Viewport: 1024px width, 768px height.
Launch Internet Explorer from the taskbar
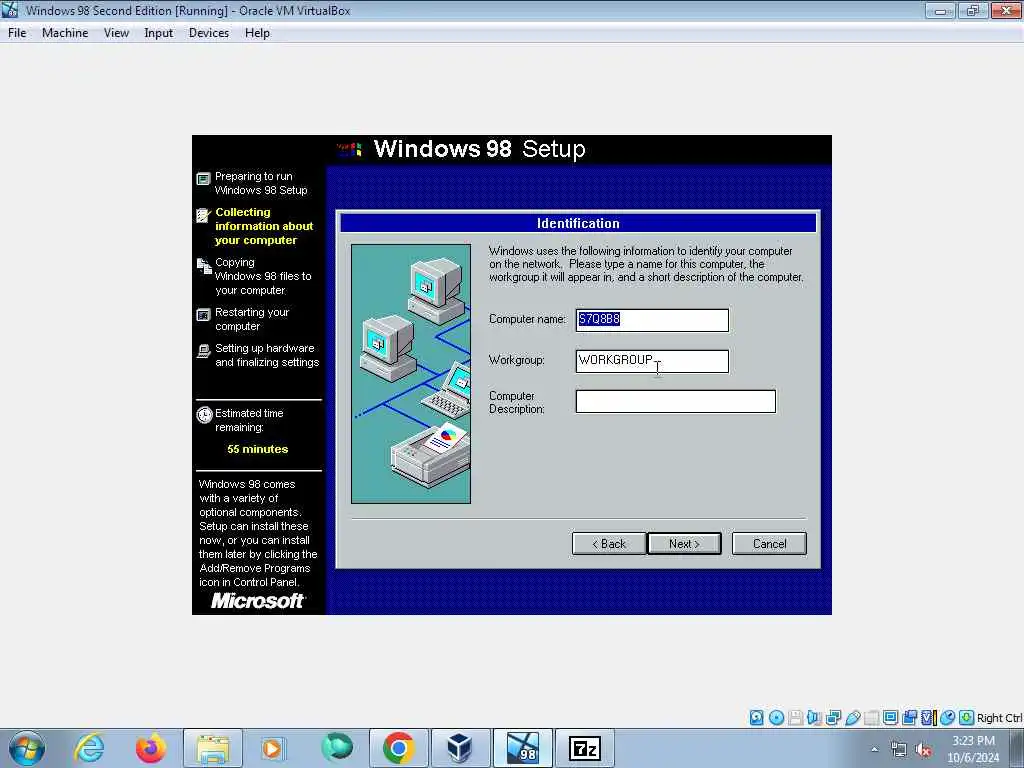pyautogui.click(x=89, y=748)
